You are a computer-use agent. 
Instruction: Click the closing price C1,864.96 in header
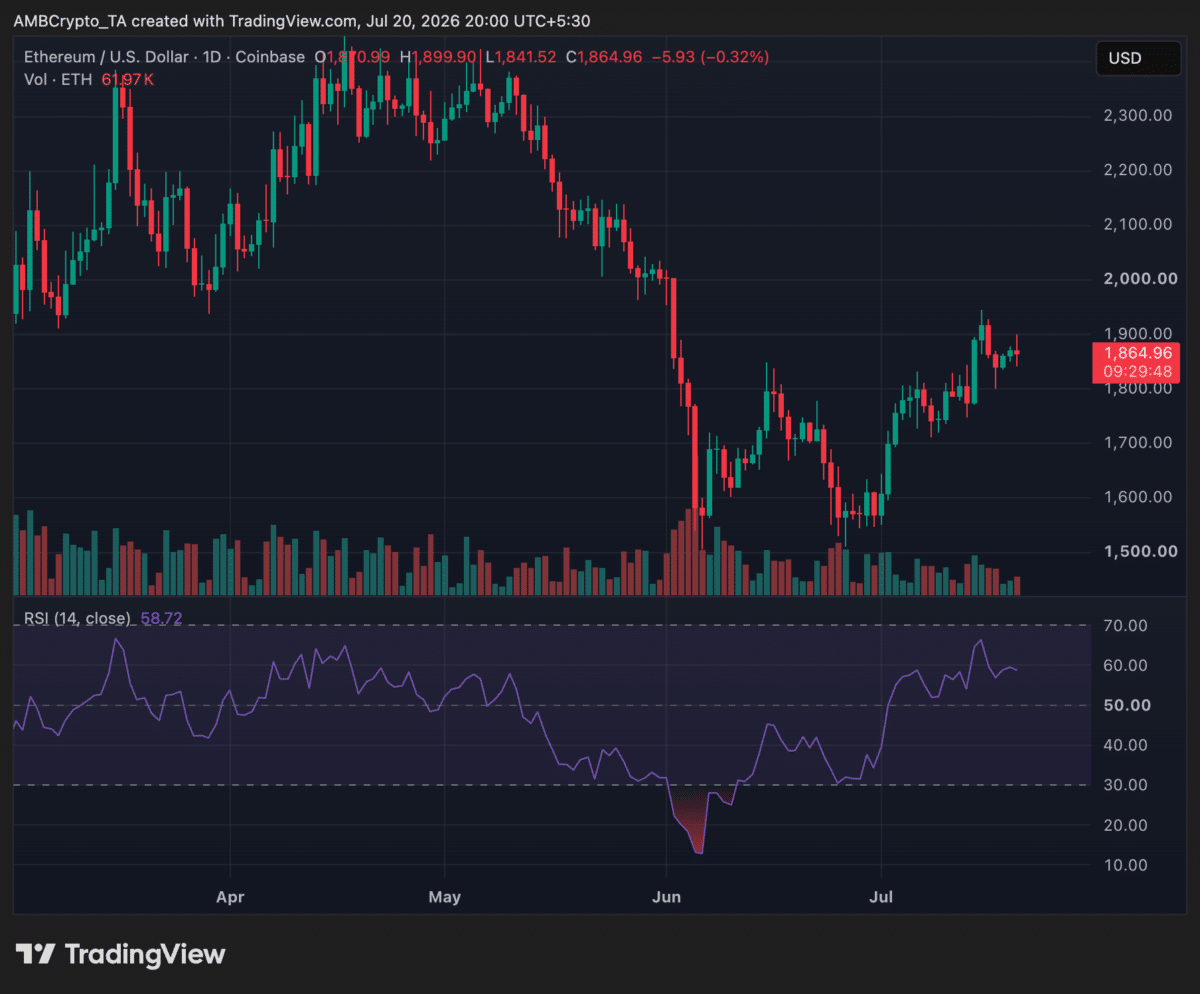[x=604, y=57]
